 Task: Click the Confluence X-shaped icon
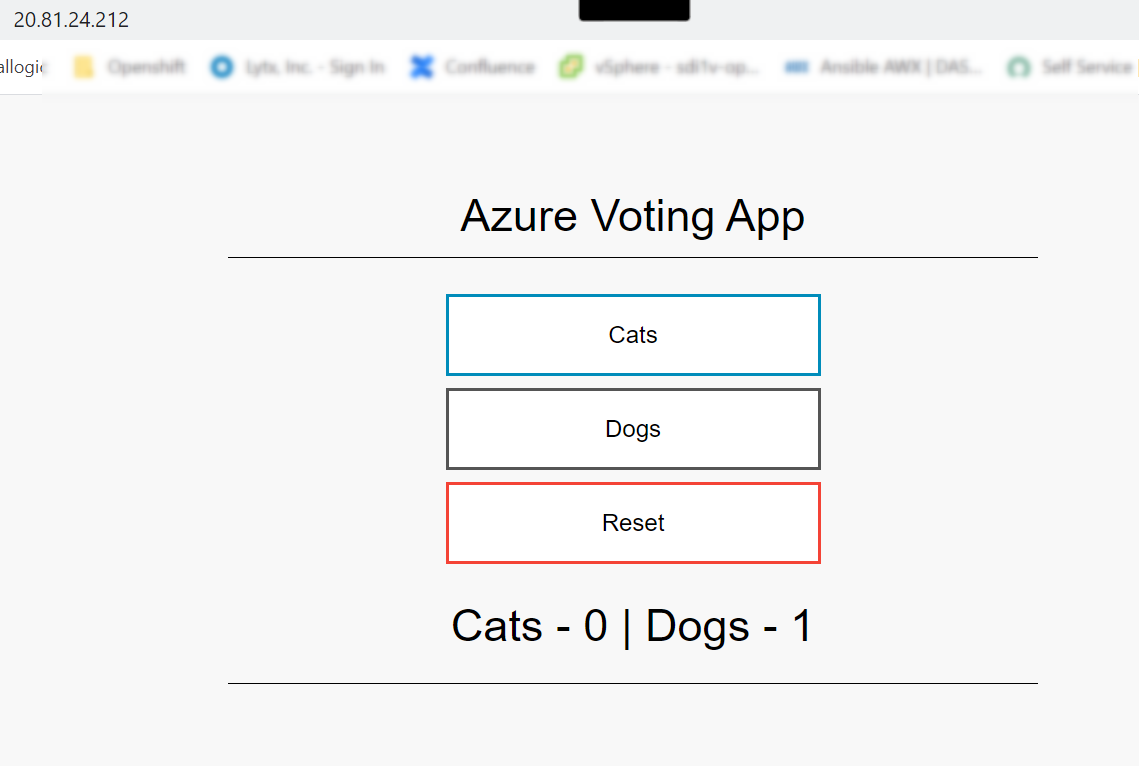[421, 67]
